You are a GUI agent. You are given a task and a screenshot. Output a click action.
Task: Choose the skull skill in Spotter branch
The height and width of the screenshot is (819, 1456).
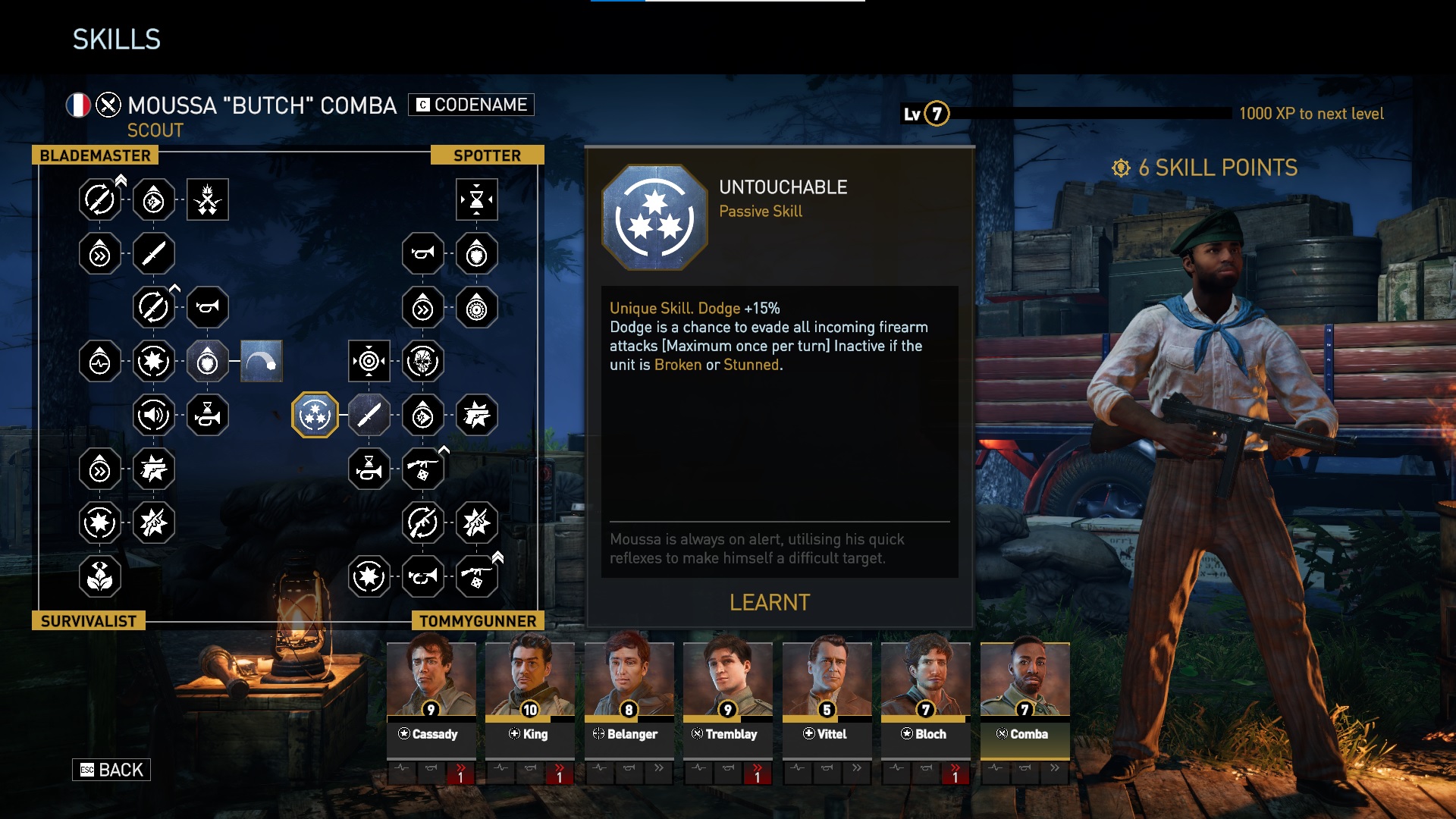[422, 361]
